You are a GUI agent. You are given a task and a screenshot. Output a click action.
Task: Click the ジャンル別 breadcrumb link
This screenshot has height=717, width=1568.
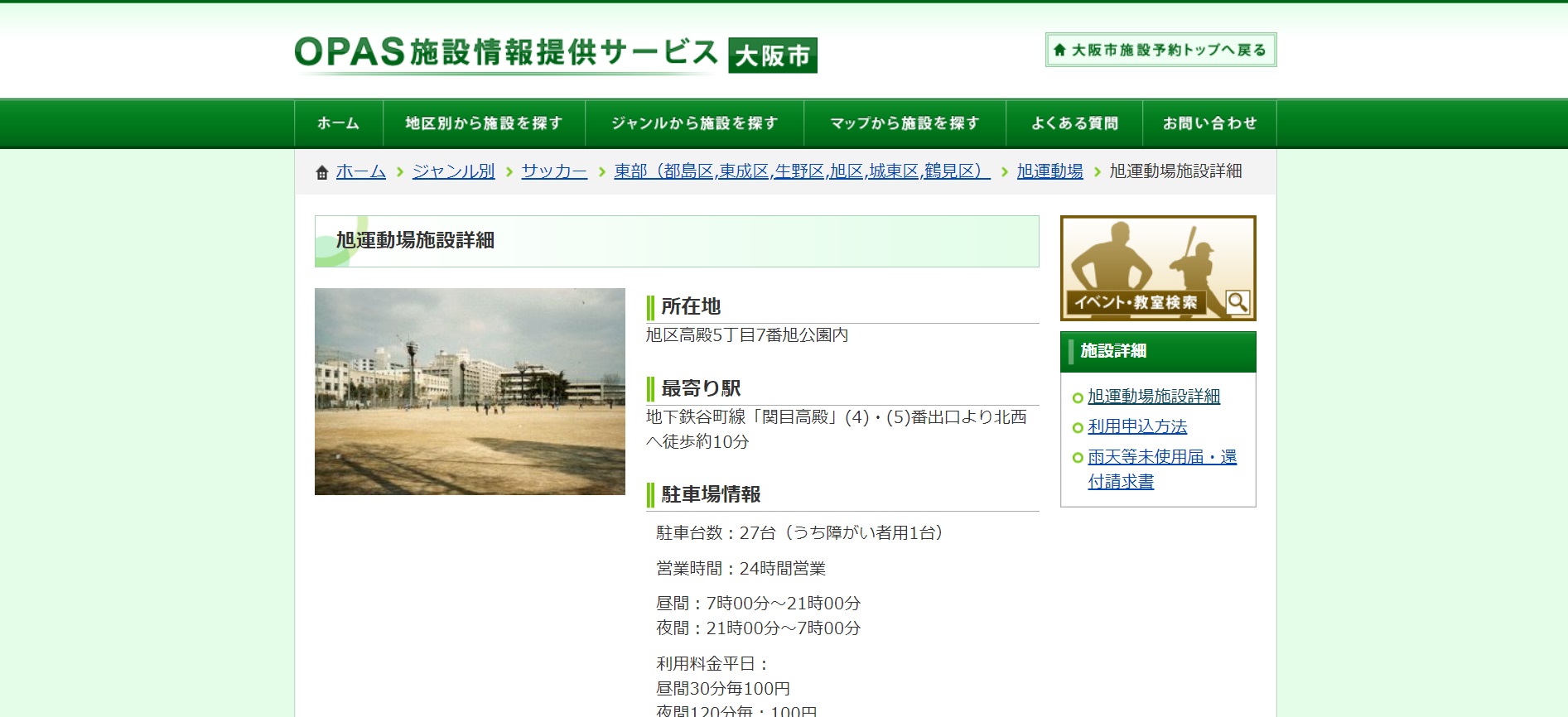[453, 171]
